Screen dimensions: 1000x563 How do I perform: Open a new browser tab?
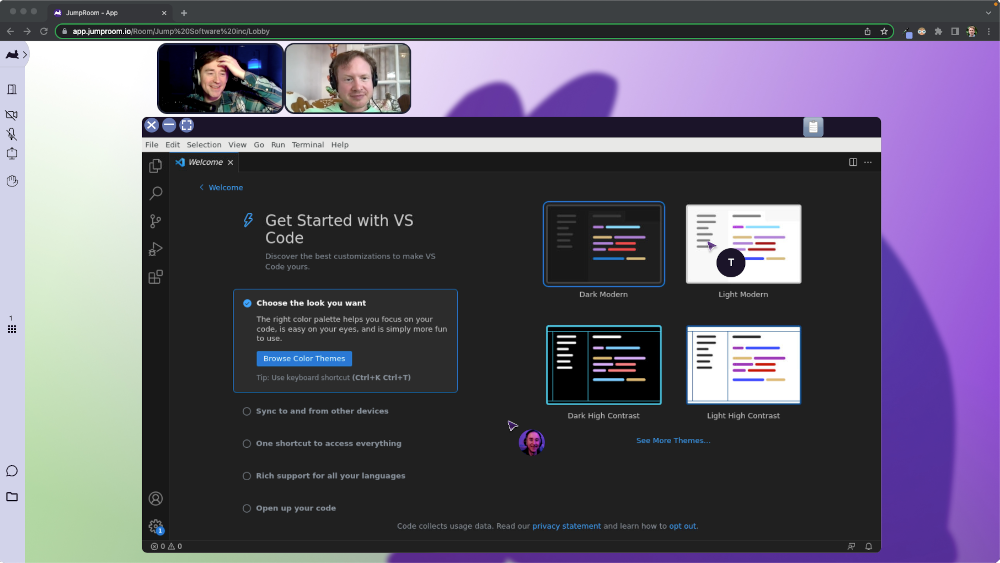(184, 13)
